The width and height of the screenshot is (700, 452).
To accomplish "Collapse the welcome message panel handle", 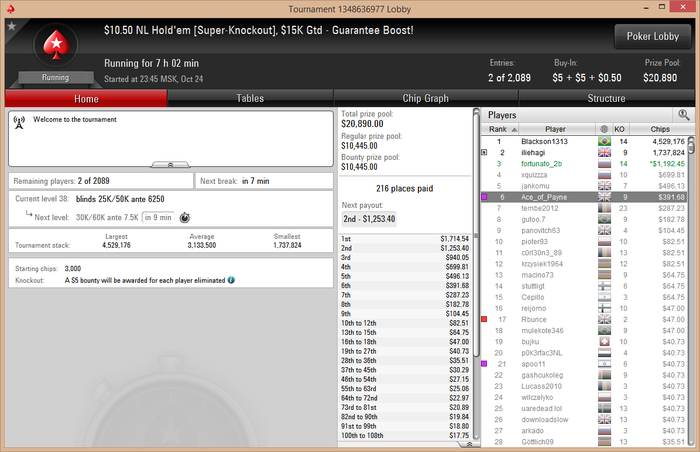I will pos(170,165).
